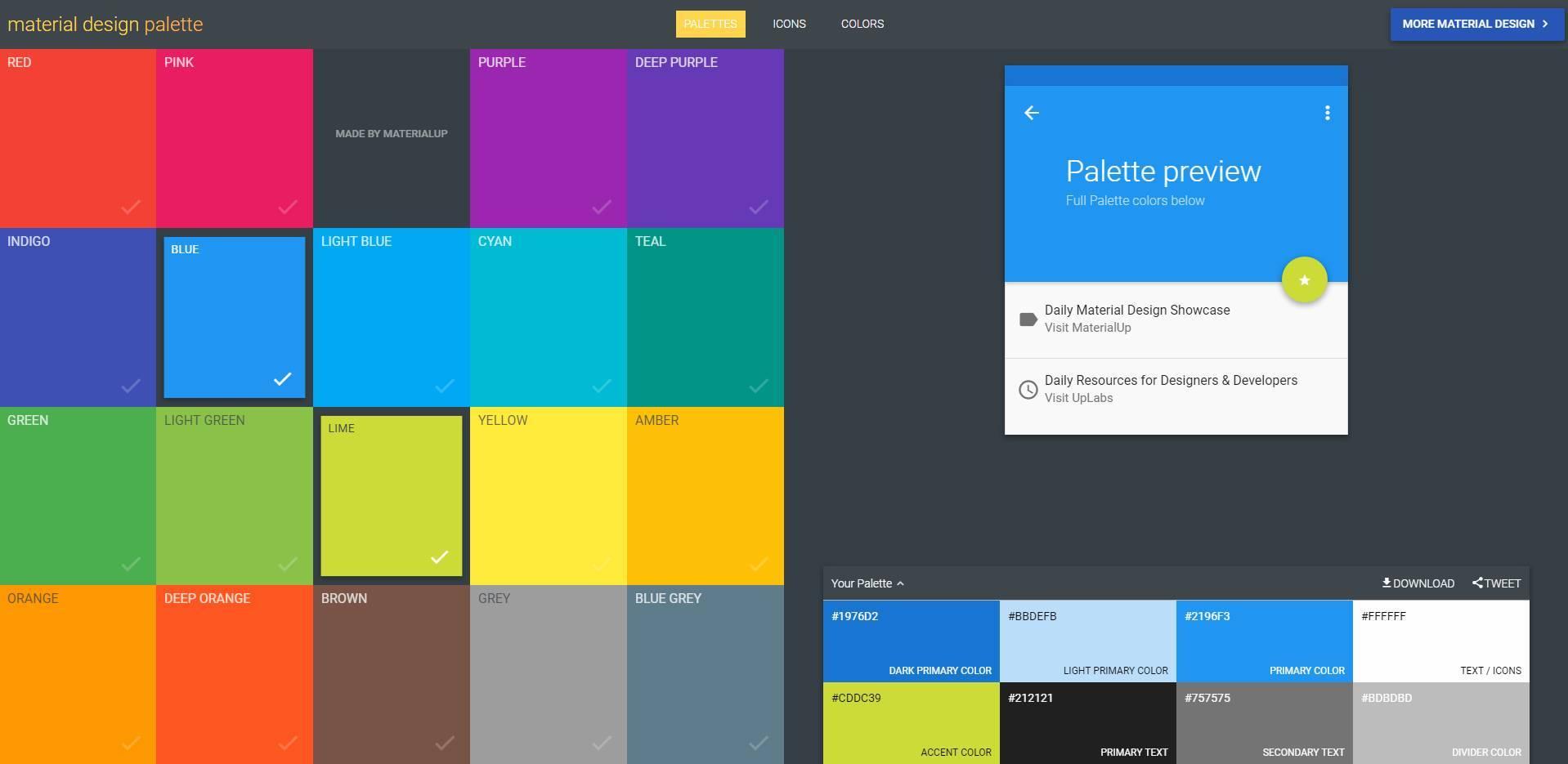Click the label tag icon beside Daily Material Design Showcase
Viewport: 1568px width, 764px height.
(1028, 319)
